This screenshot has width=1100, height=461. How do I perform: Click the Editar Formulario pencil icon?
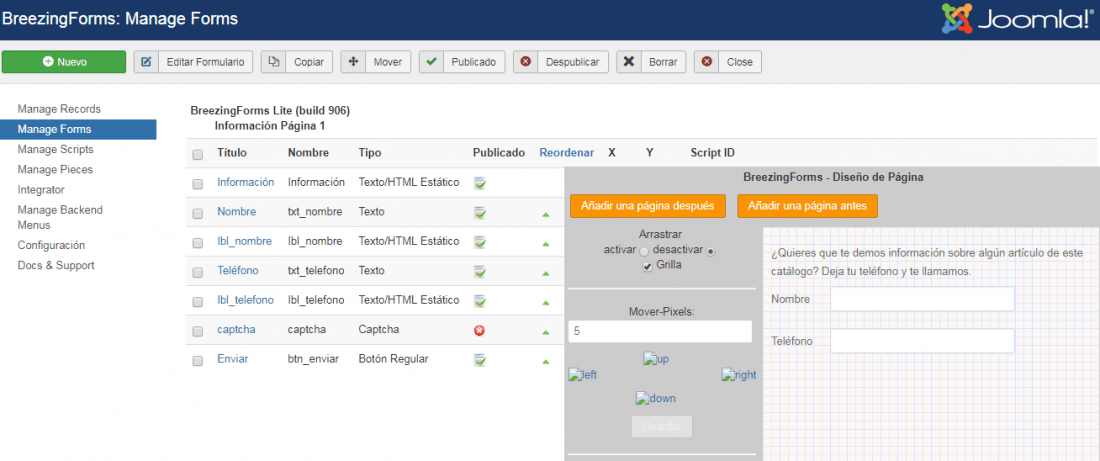(147, 62)
